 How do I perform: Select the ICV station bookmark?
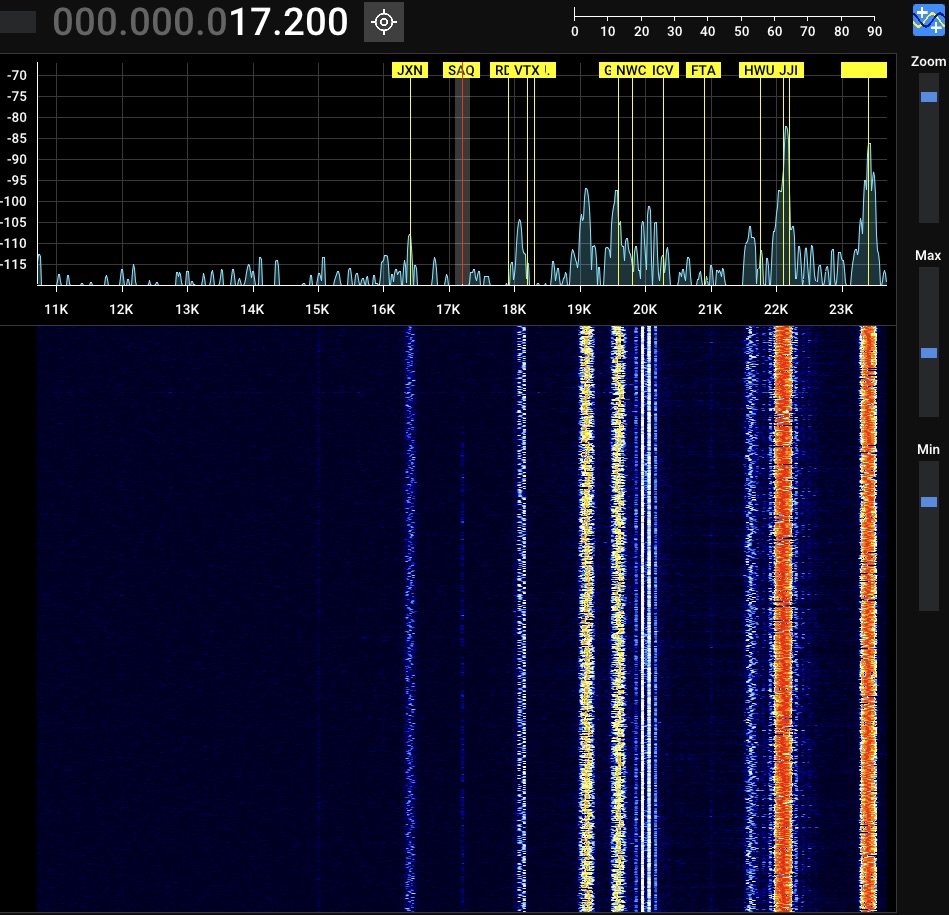(663, 70)
